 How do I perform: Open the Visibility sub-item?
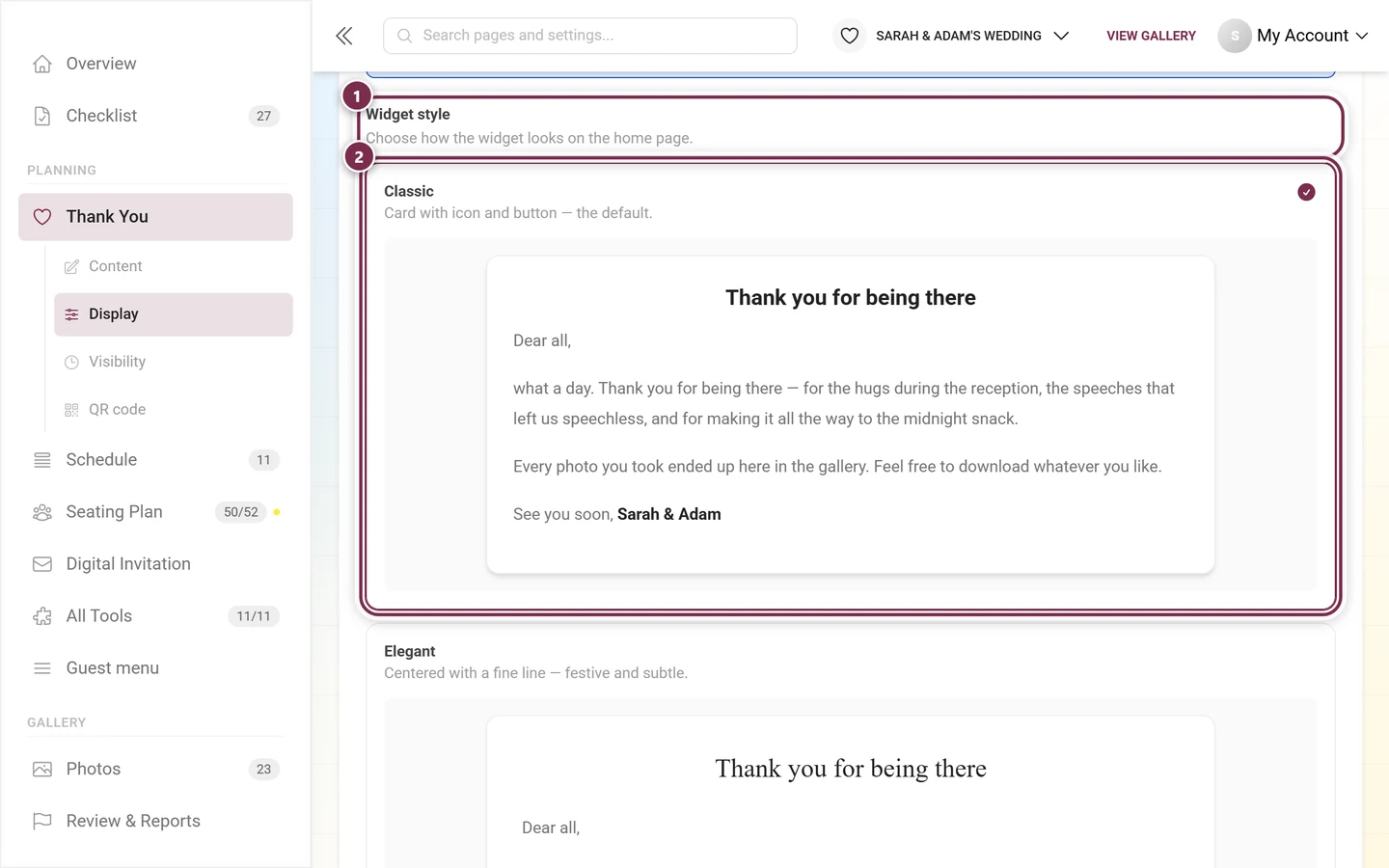point(174,362)
